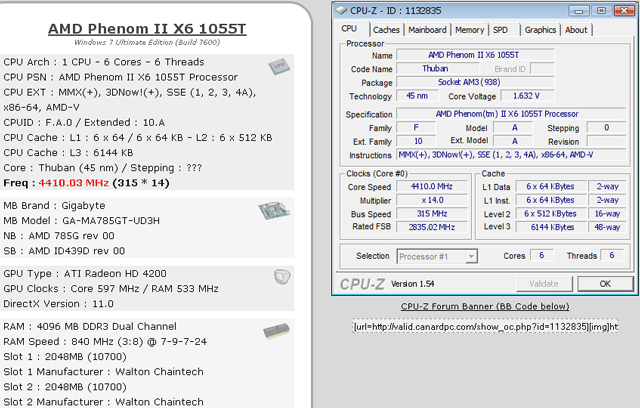Click the GPU monitor icon beside GPU Type

pos(282,277)
